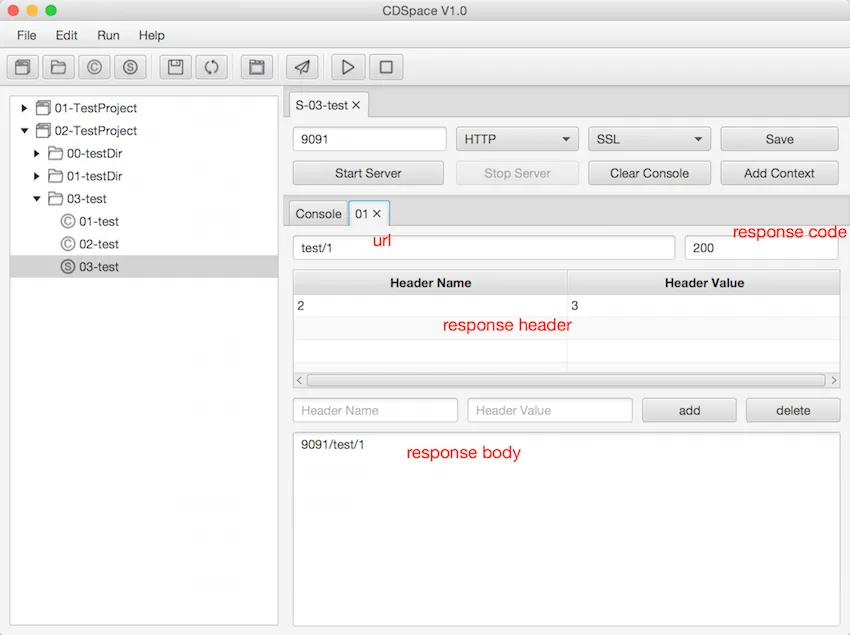Select the 02-test tree row label

(x=99, y=244)
